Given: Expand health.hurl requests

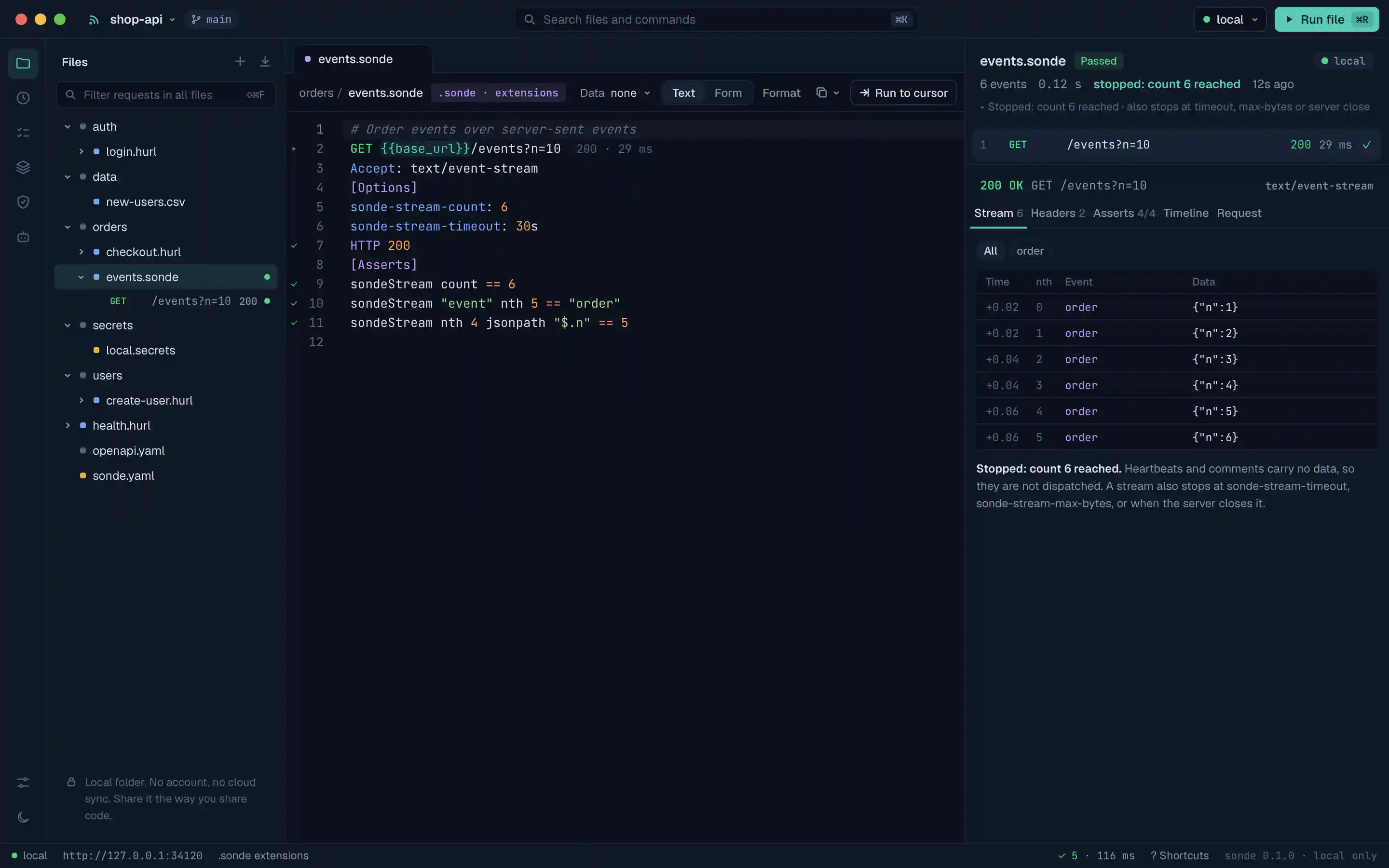Looking at the screenshot, I should [67, 426].
